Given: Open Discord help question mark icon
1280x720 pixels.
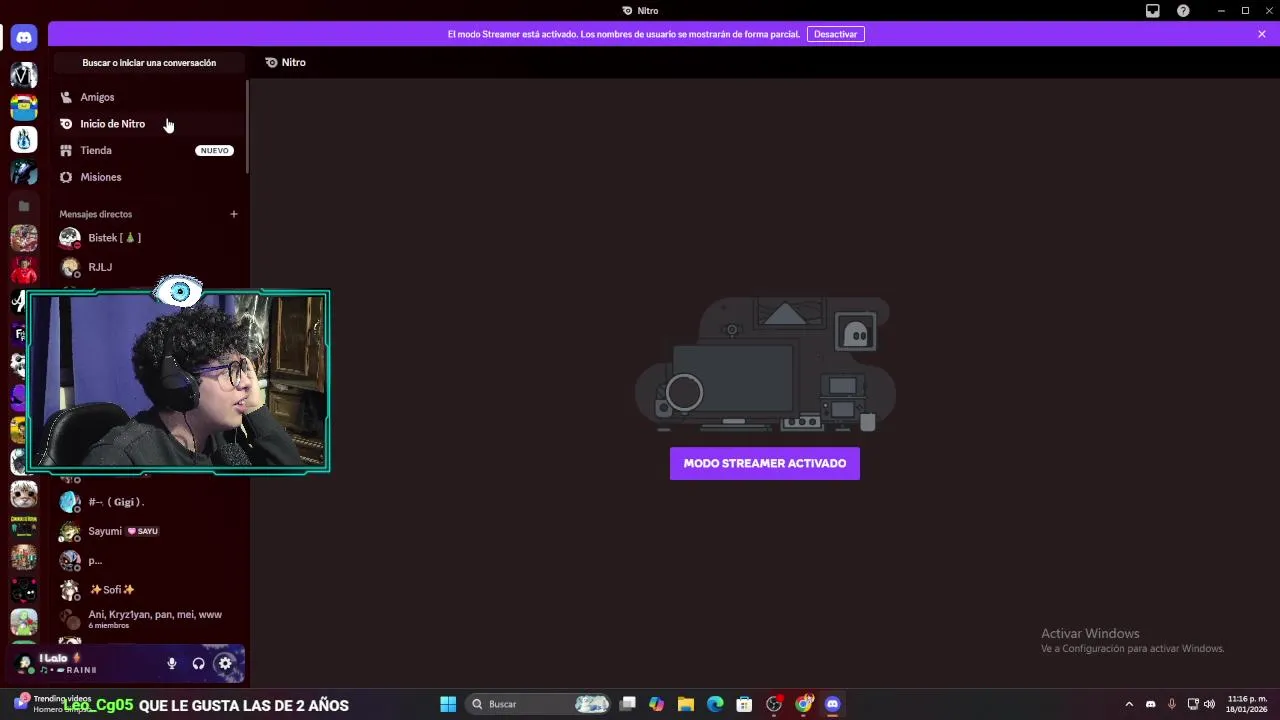Looking at the screenshot, I should click(x=1184, y=10).
